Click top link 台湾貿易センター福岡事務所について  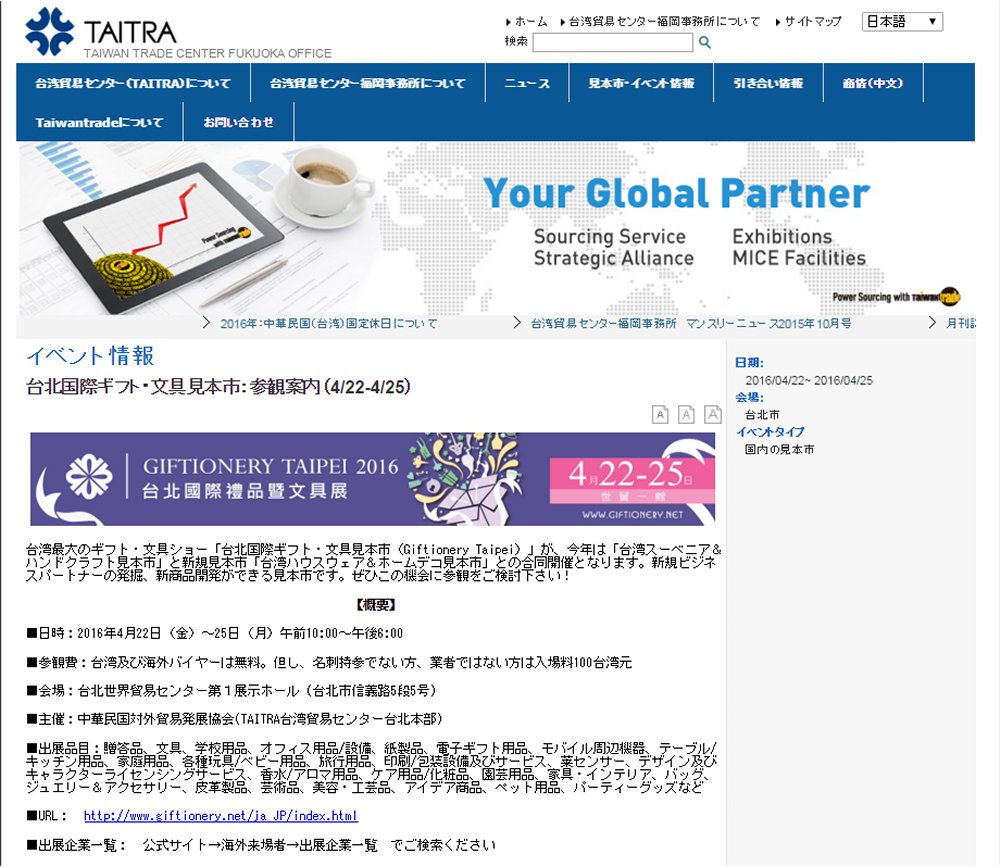coord(664,21)
